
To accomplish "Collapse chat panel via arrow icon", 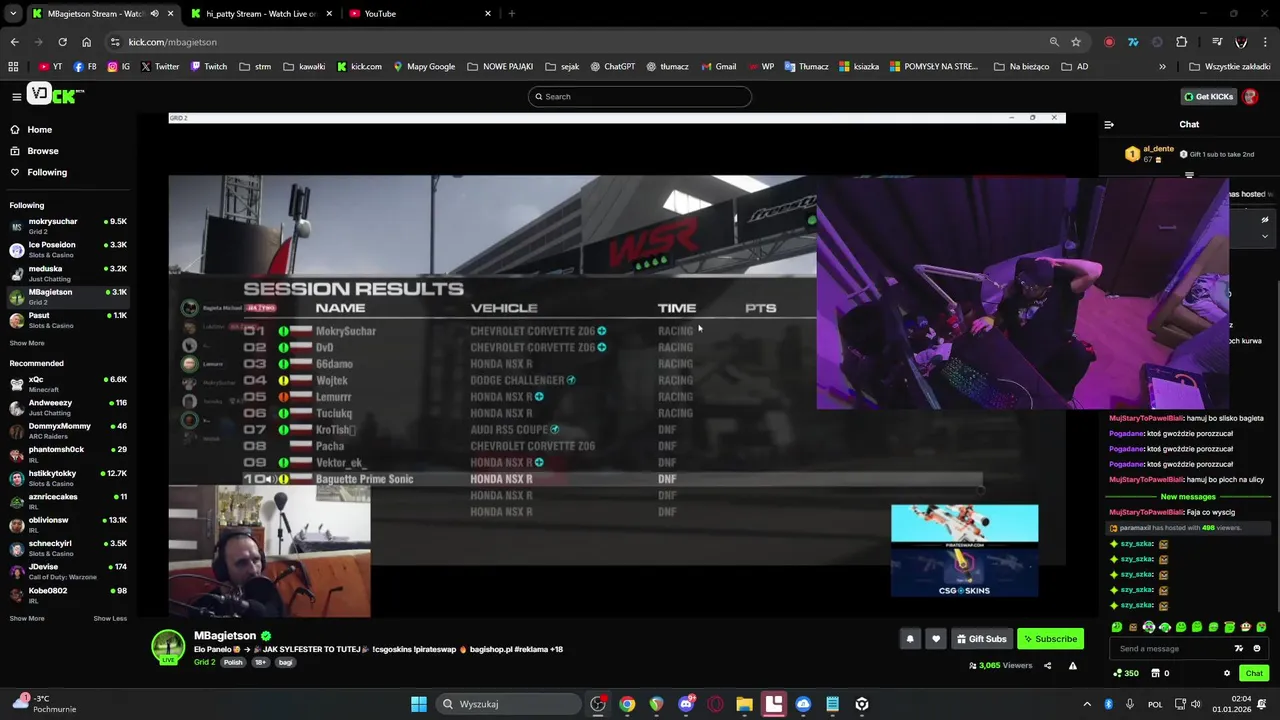I will [x=1108, y=124].
